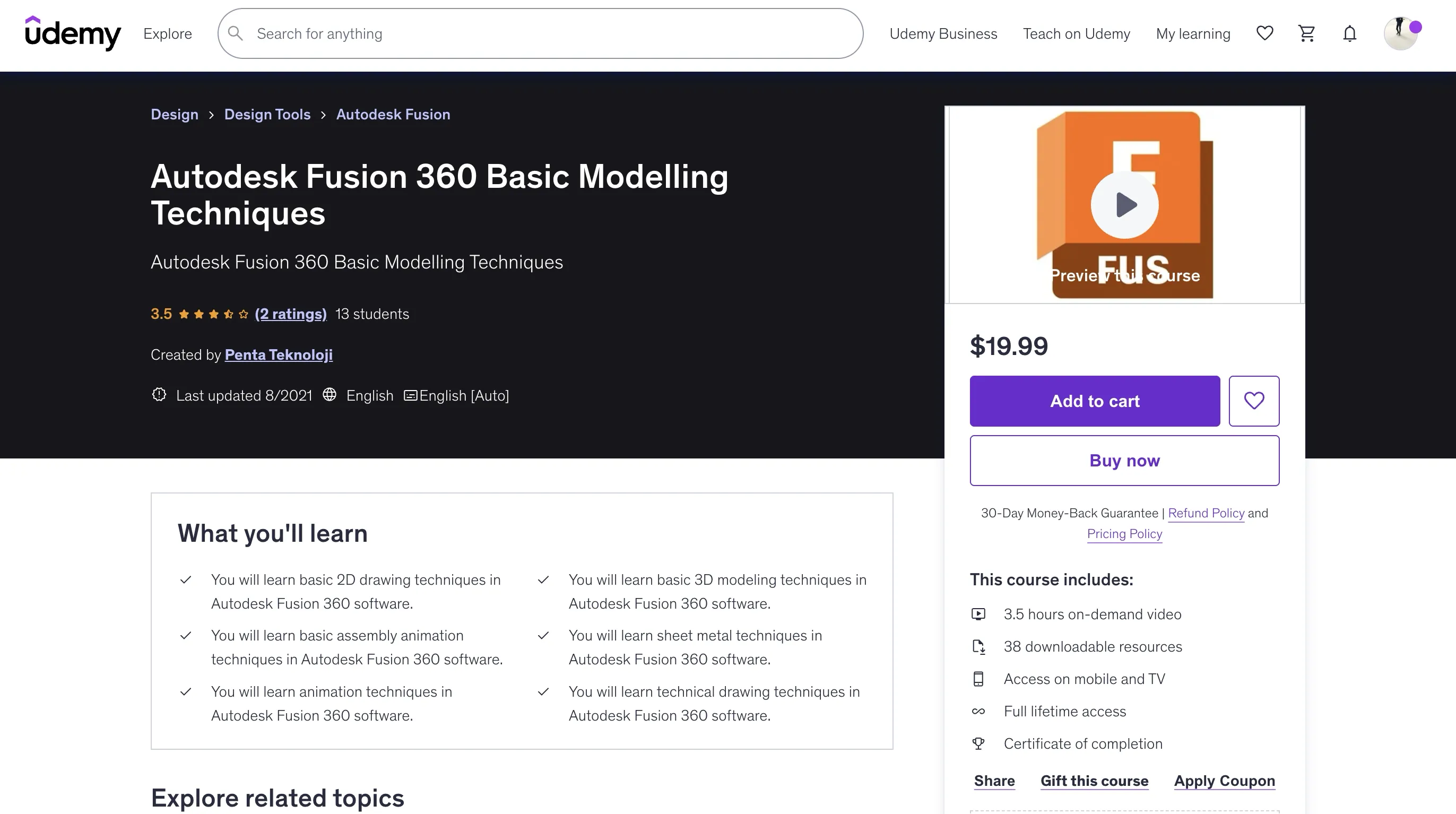The height and width of the screenshot is (814, 1456).
Task: Click Apply Coupon
Action: pos(1224,781)
